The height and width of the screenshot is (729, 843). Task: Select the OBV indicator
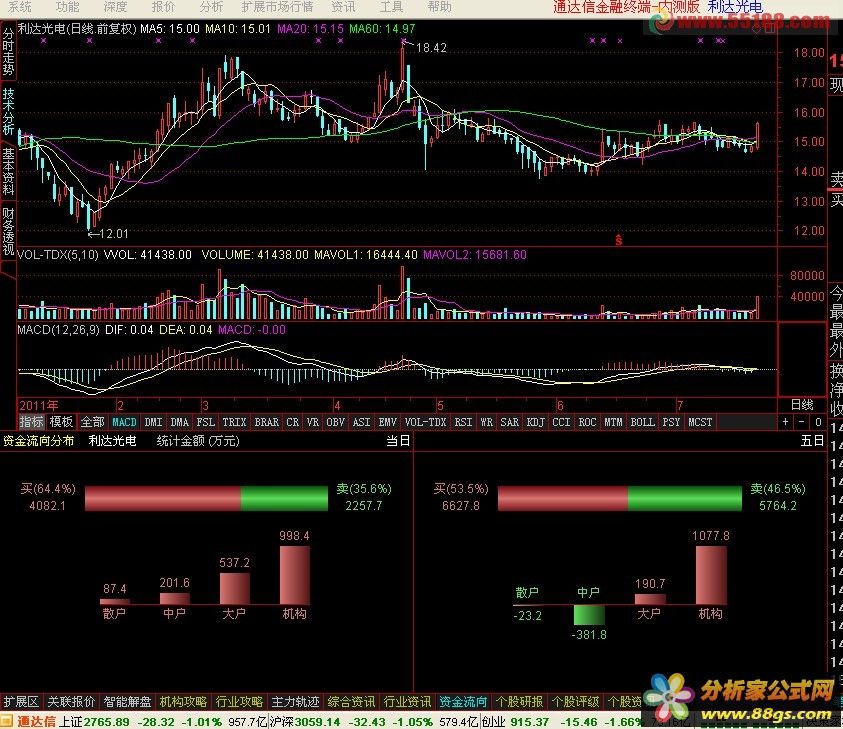pos(335,422)
